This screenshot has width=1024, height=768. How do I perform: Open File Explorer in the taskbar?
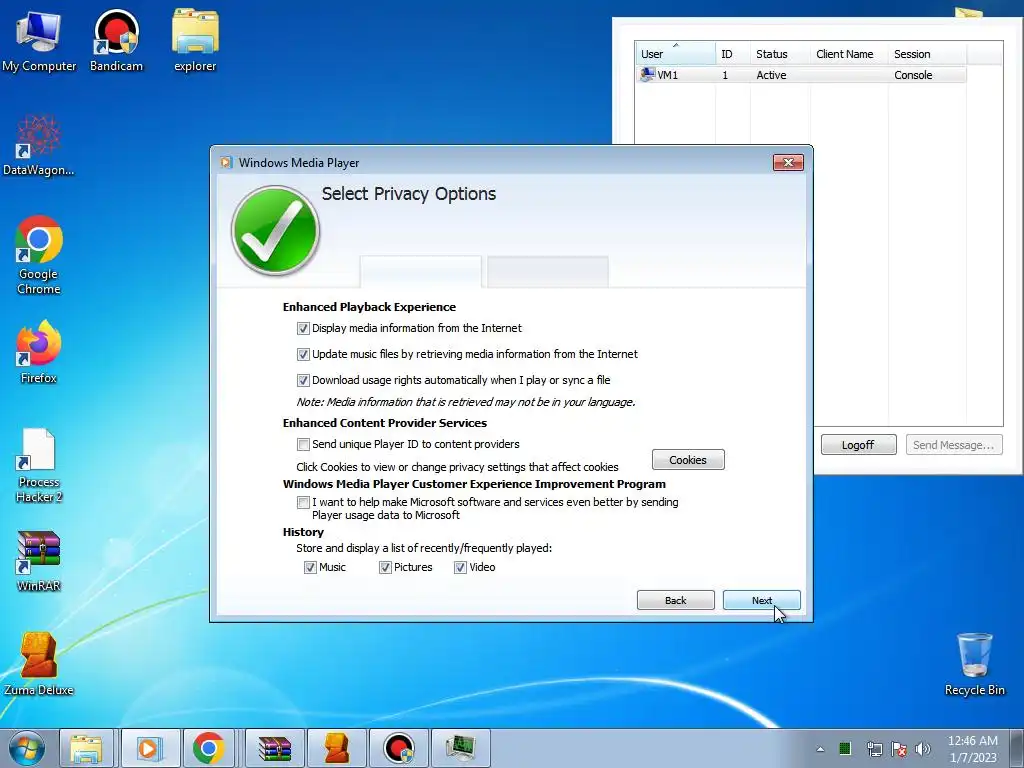click(x=86, y=748)
